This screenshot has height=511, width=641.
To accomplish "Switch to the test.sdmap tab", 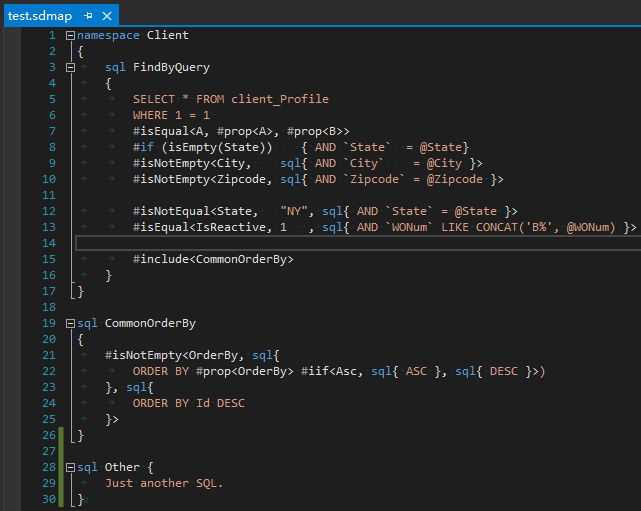I will (x=39, y=15).
